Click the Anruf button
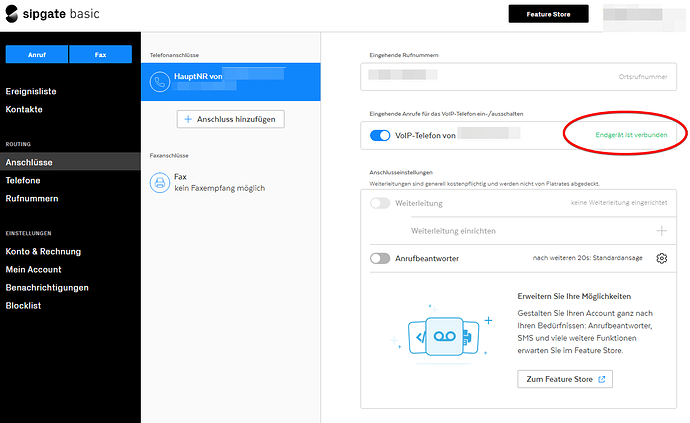Viewport: 690px width, 423px height. point(37,55)
